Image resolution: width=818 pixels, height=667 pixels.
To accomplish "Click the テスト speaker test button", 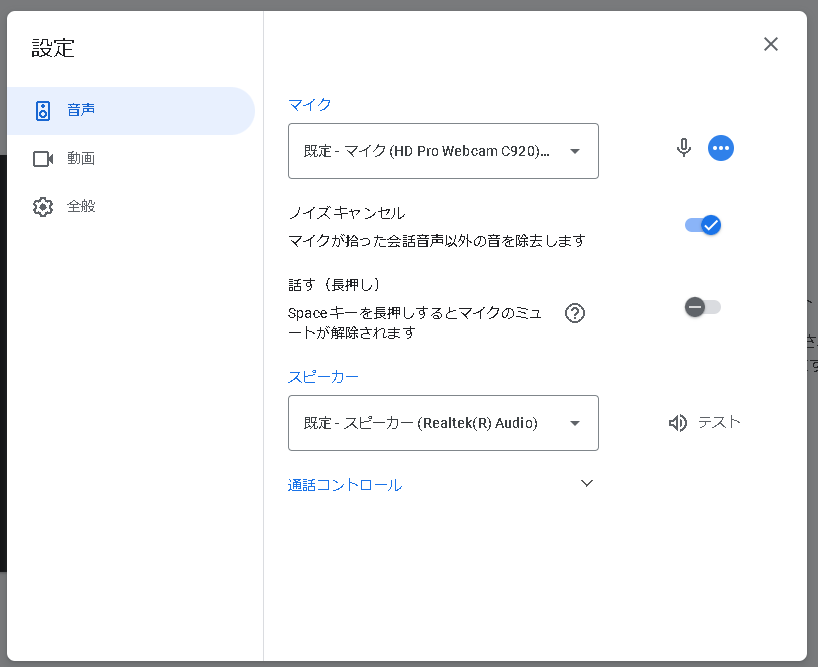I will pyautogui.click(x=704, y=422).
